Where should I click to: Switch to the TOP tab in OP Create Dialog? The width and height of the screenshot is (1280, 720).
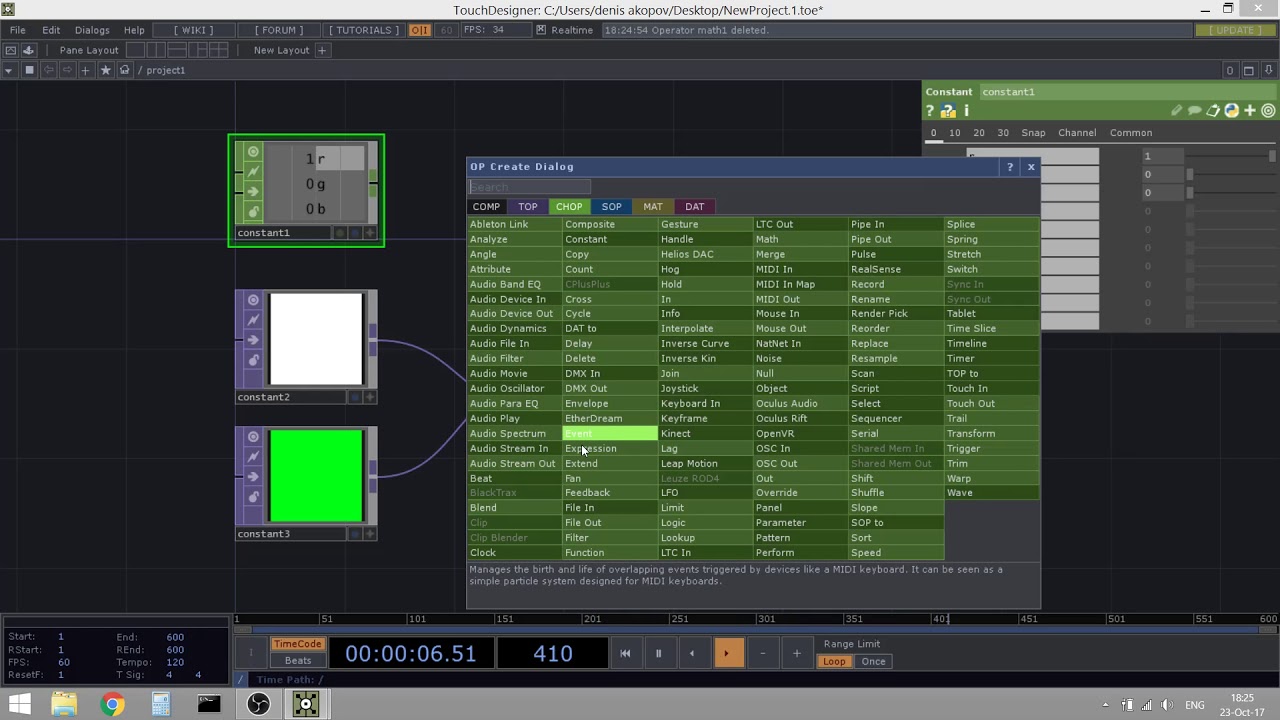pos(528,207)
